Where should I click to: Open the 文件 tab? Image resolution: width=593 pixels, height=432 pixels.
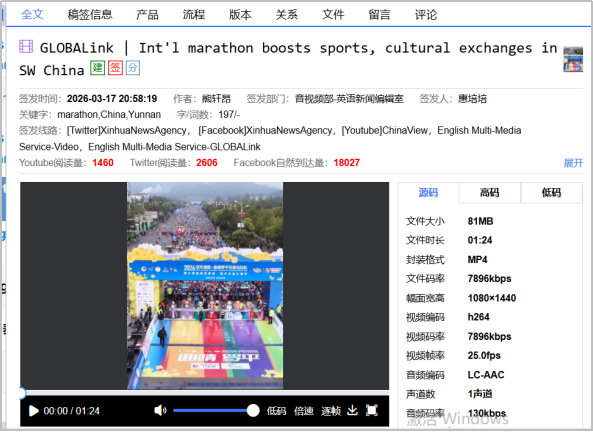click(333, 14)
